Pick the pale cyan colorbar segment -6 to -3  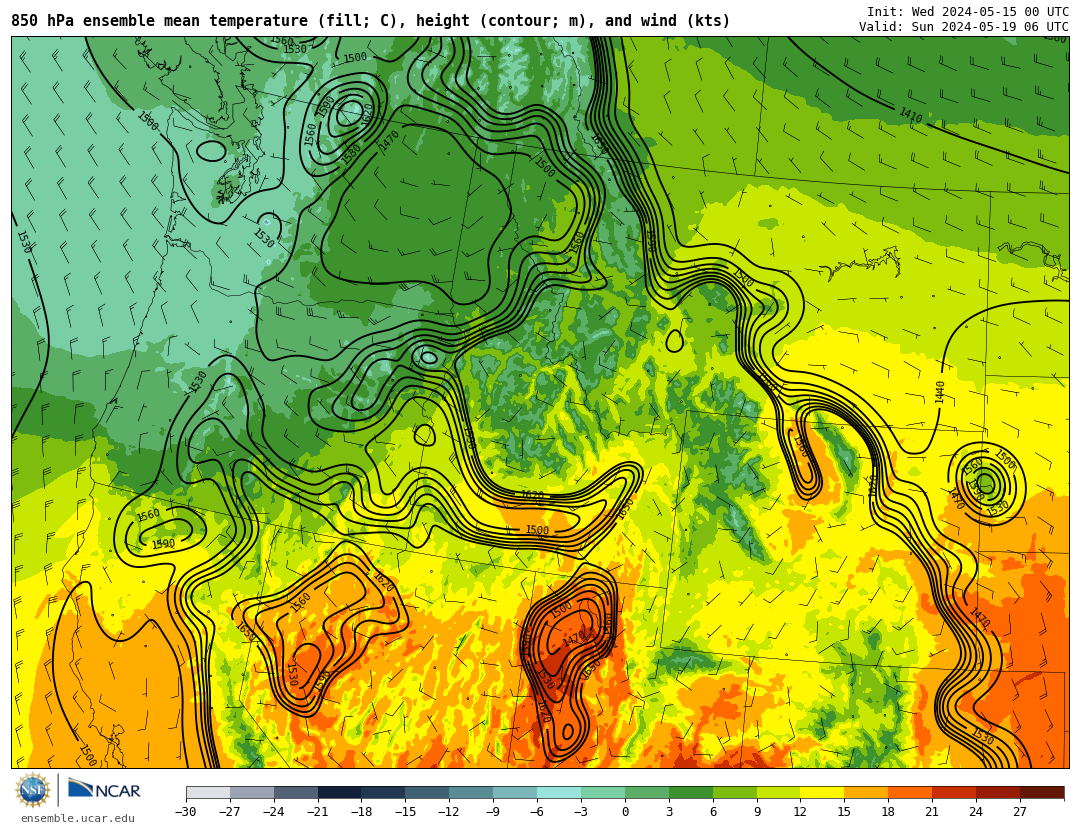(x=559, y=792)
